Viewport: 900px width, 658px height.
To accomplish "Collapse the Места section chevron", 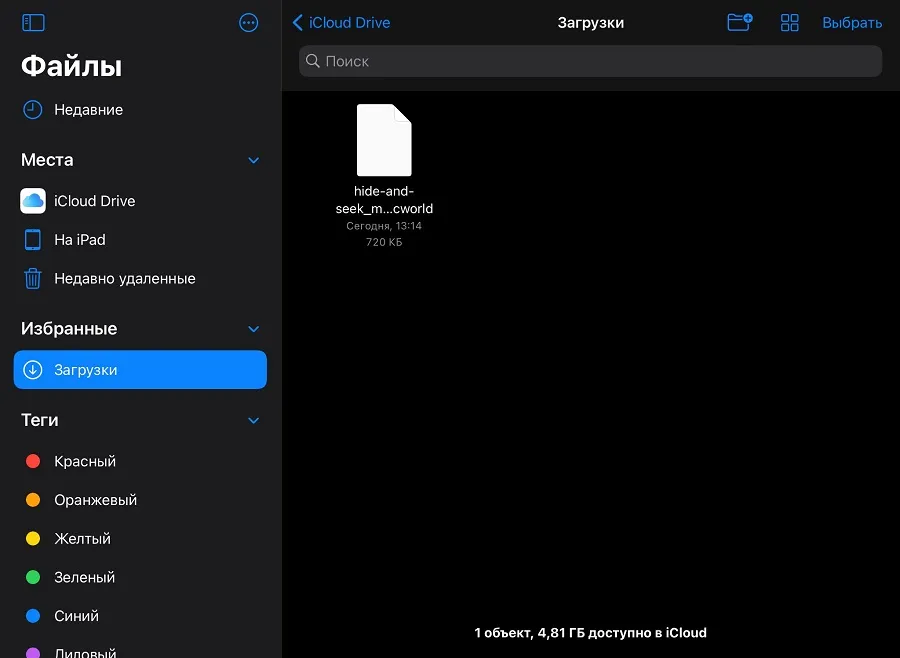I will pyautogui.click(x=253, y=160).
